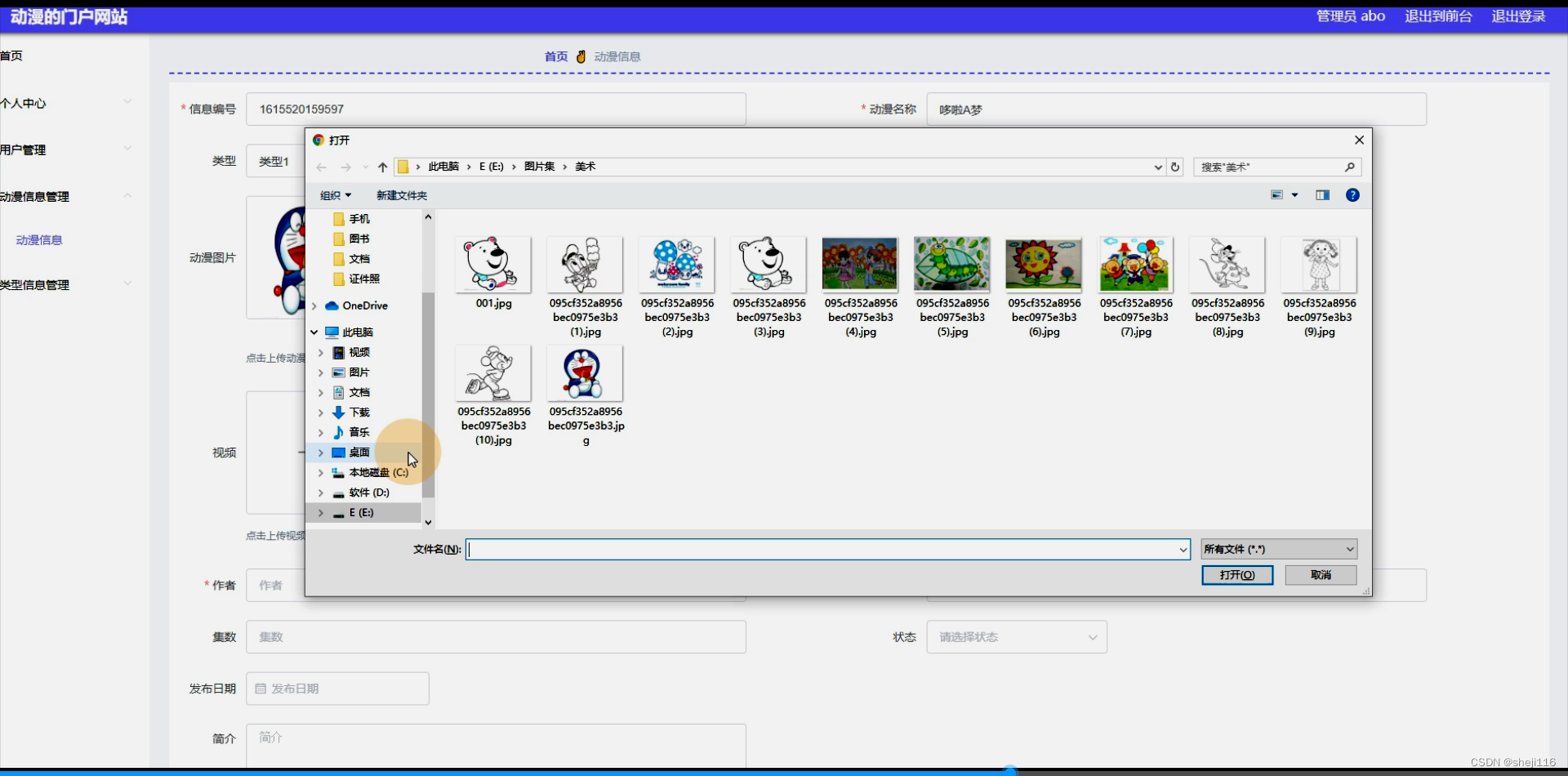This screenshot has width=1568, height=776.
Task: Select the Doraemon image bec0975e3b3.jpg
Action: tap(586, 395)
